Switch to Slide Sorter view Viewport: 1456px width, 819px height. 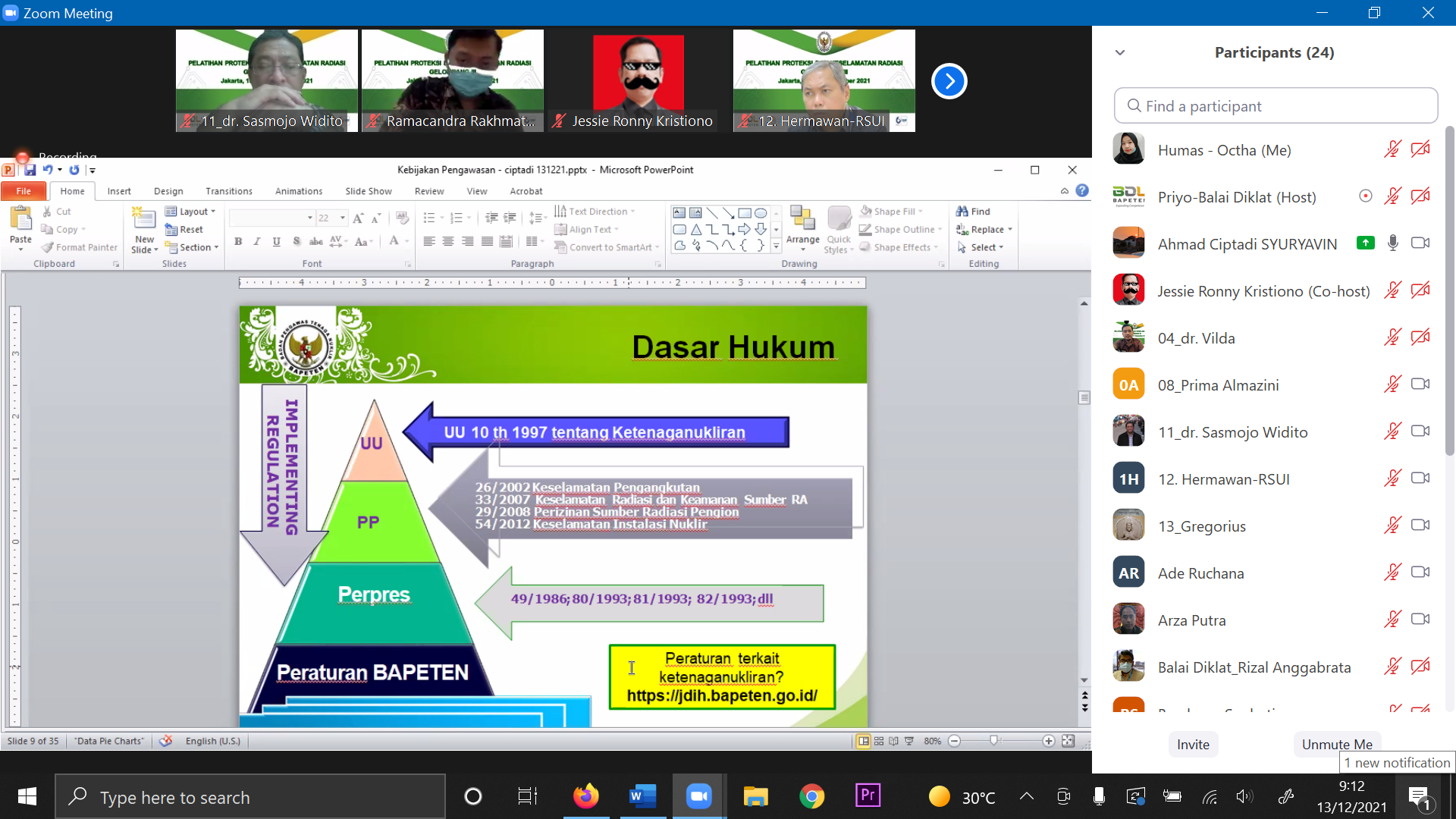(x=879, y=741)
